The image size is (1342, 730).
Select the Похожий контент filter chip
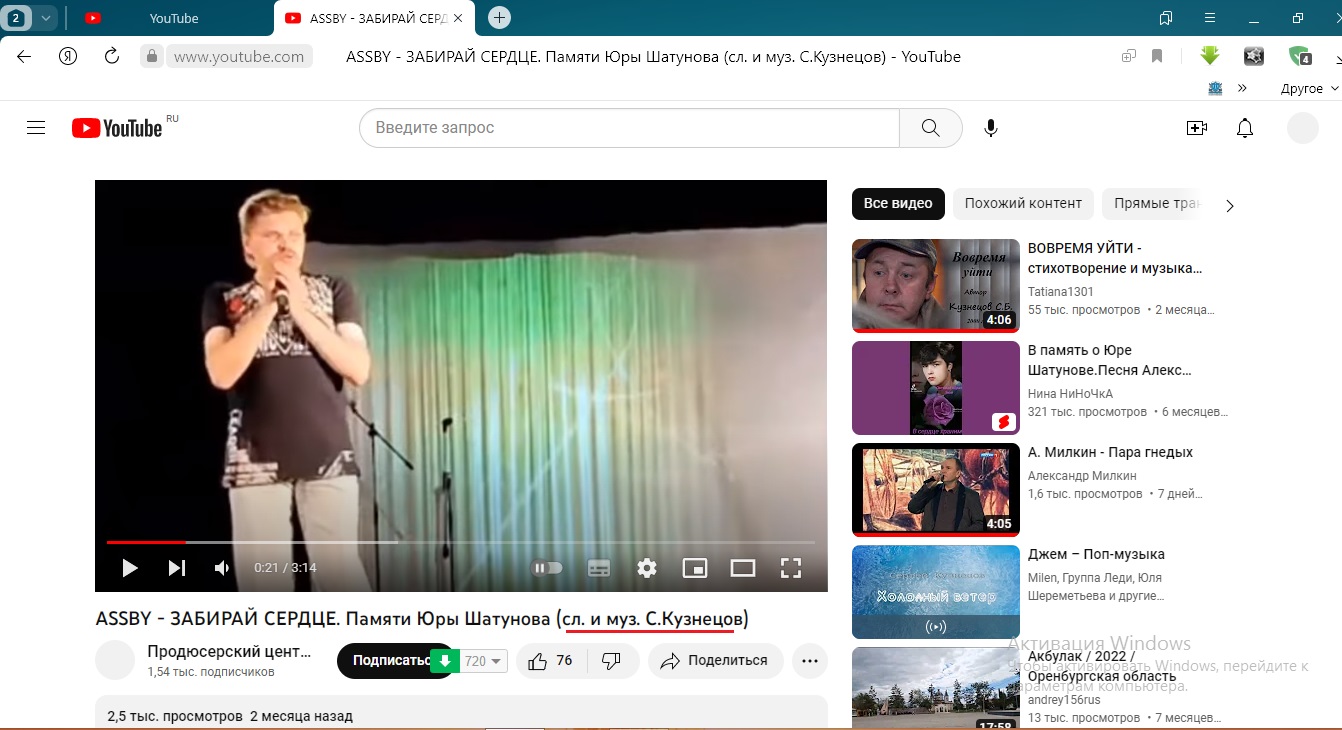coord(1023,203)
